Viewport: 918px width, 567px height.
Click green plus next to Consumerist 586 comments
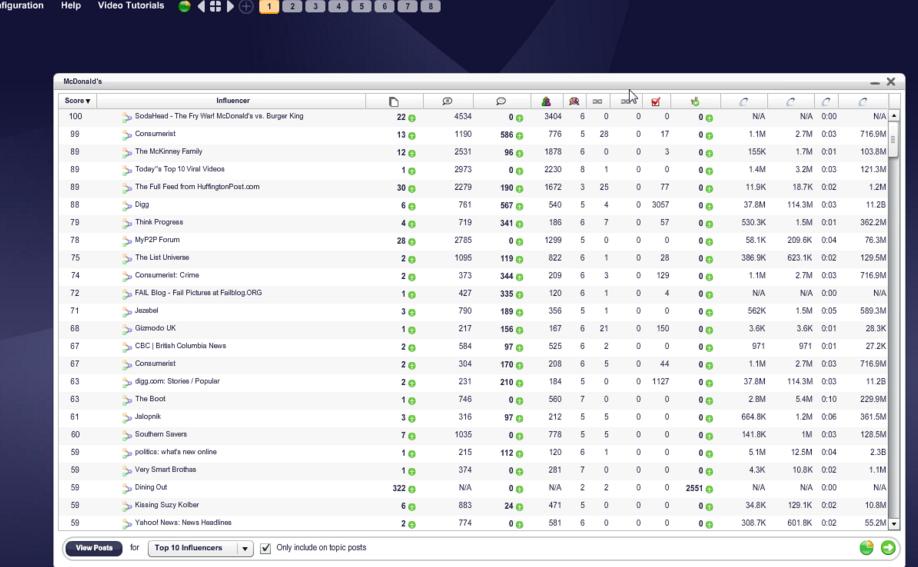519,135
